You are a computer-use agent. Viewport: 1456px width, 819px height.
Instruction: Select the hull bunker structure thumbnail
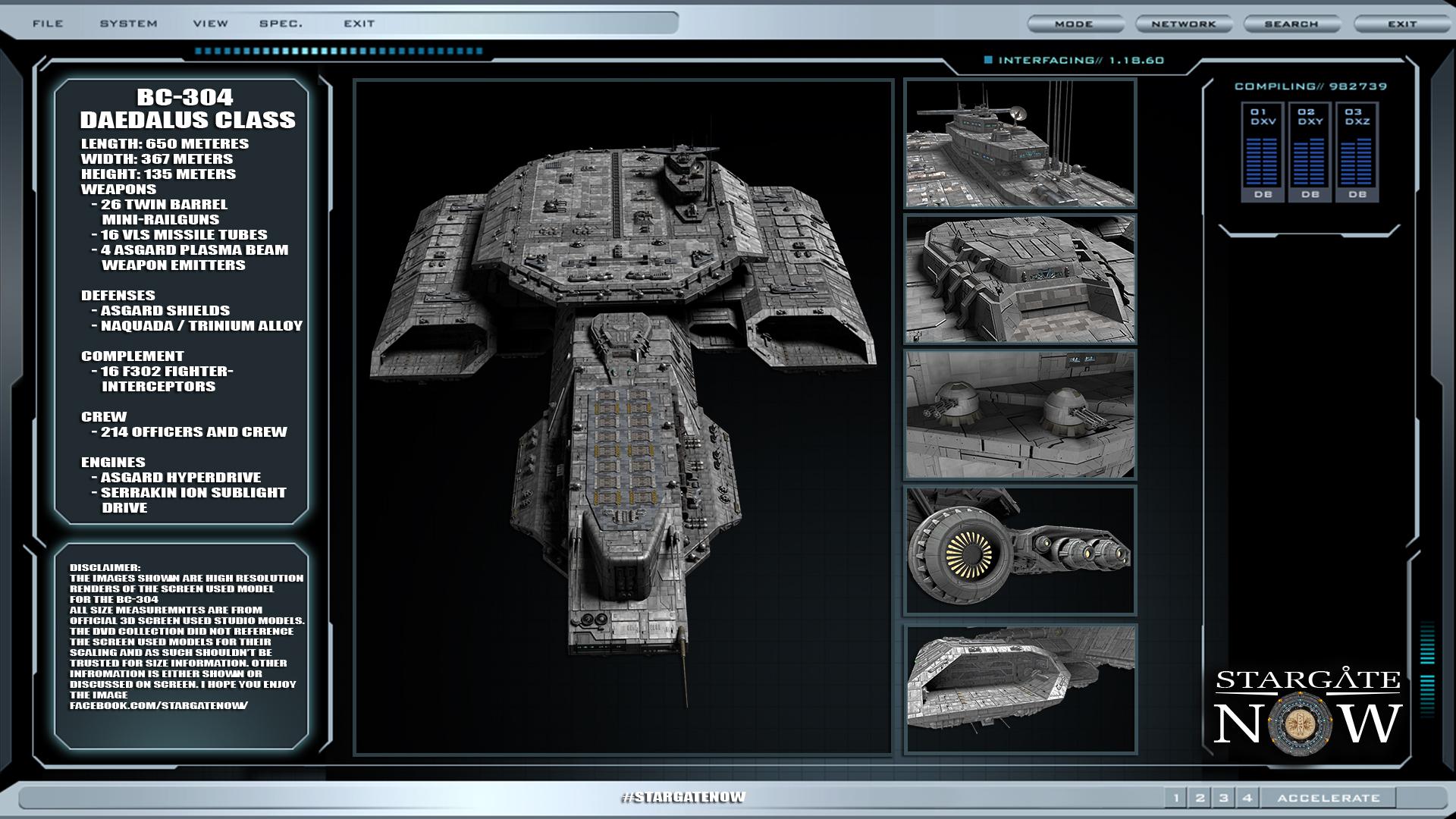(x=1019, y=279)
